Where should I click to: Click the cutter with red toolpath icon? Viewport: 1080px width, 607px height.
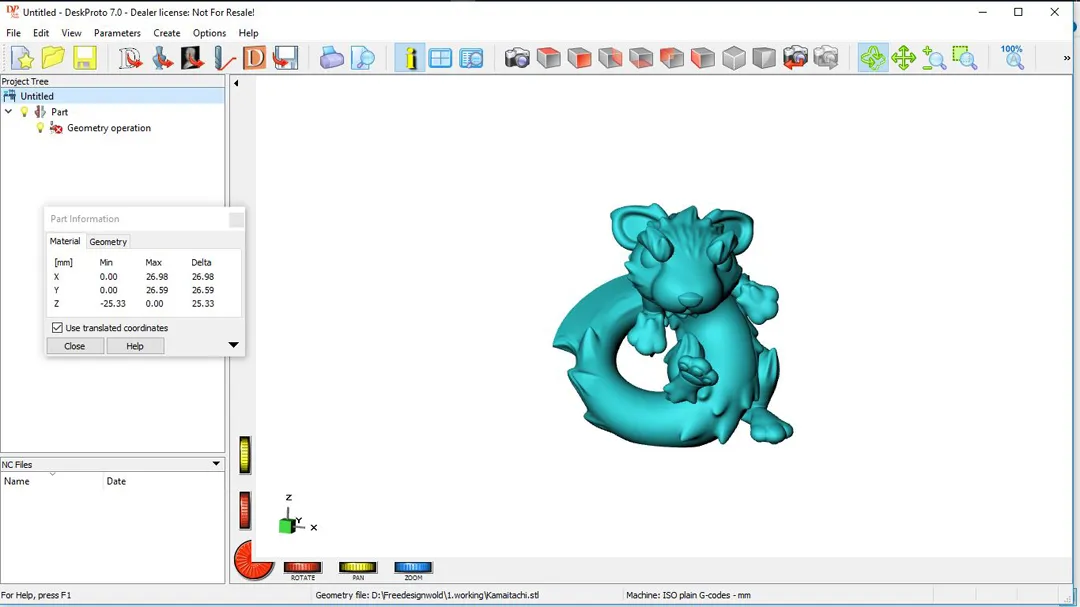click(224, 59)
